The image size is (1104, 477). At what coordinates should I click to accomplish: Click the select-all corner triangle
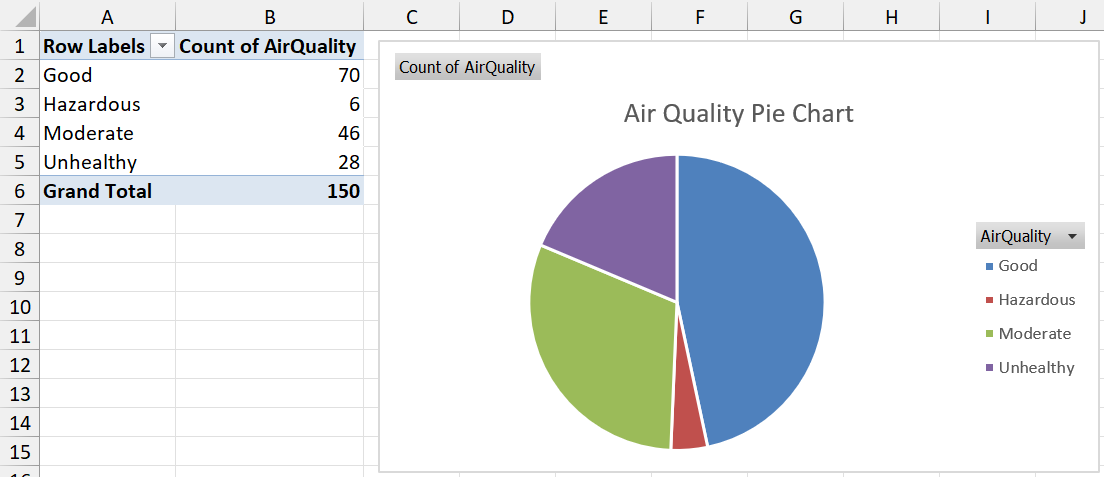coord(20,16)
